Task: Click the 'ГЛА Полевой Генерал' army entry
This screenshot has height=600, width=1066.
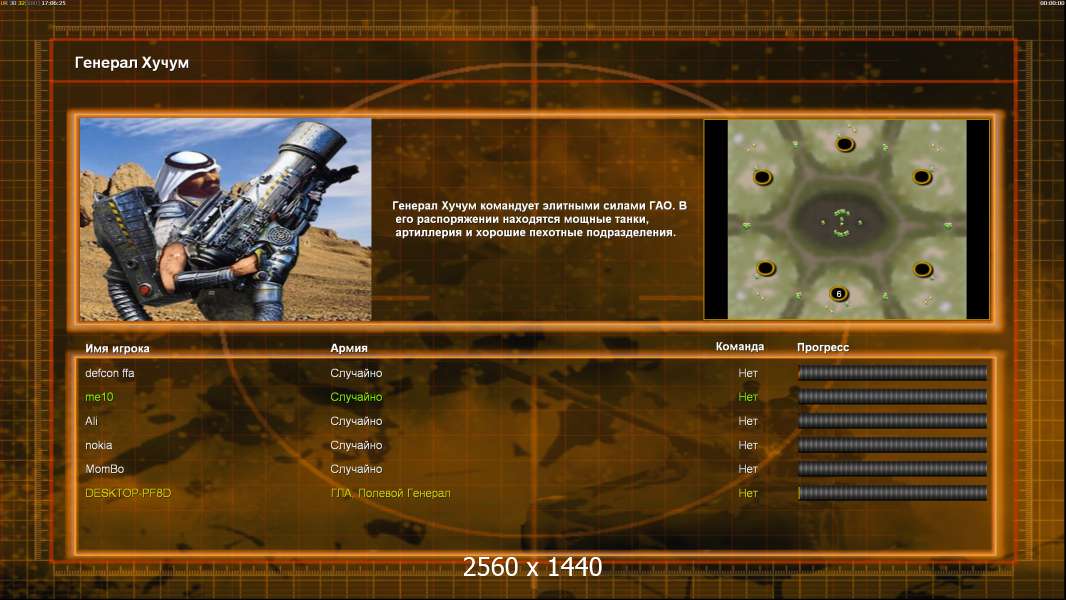Action: point(390,493)
